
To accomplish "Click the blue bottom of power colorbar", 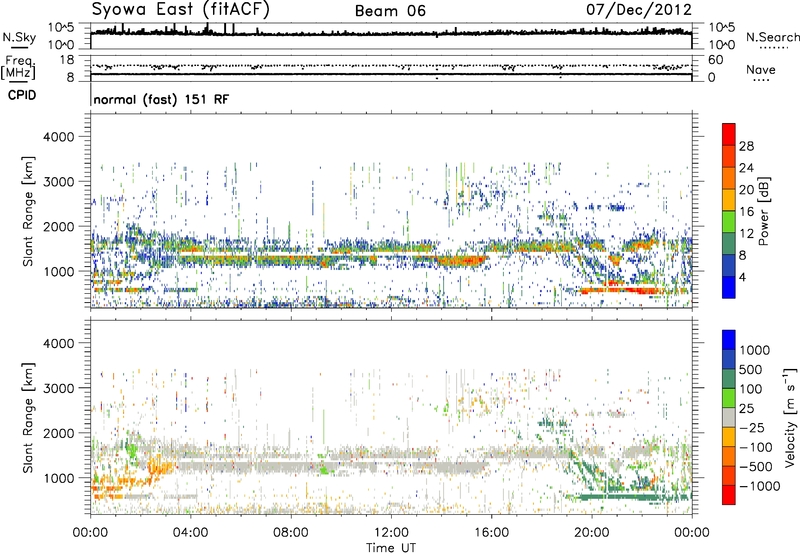I will 729,287.
